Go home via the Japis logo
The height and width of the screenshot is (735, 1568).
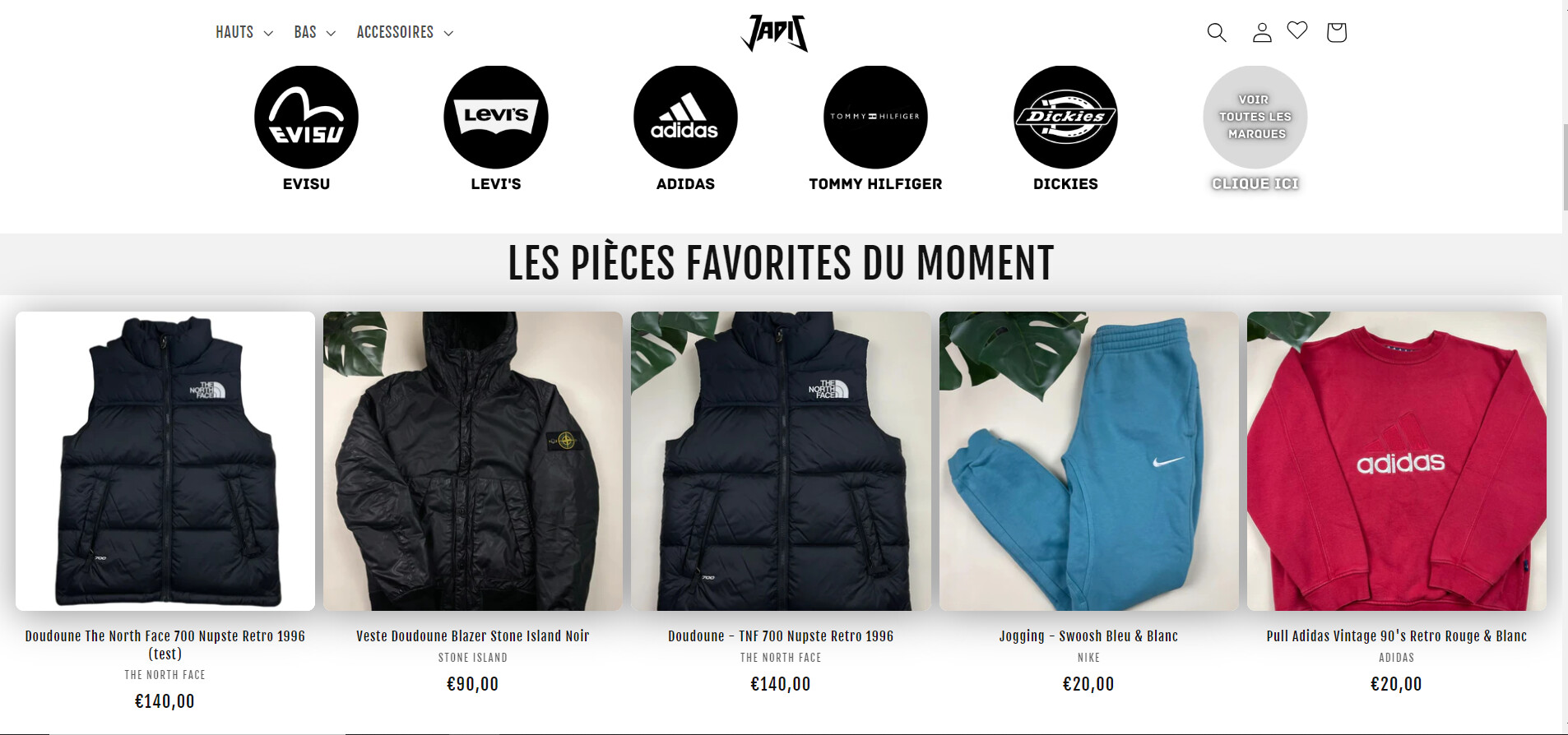coord(775,33)
